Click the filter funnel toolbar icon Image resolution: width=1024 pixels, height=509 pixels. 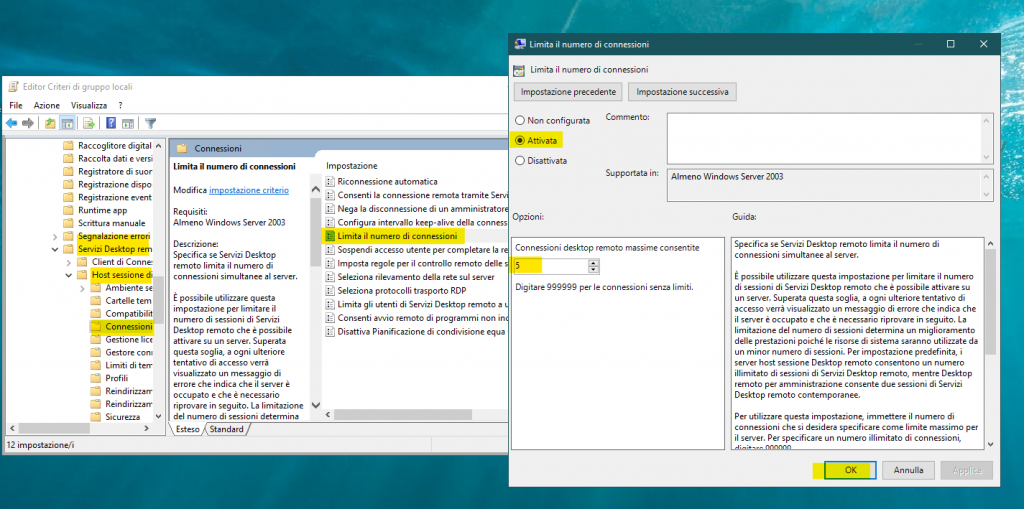(150, 123)
